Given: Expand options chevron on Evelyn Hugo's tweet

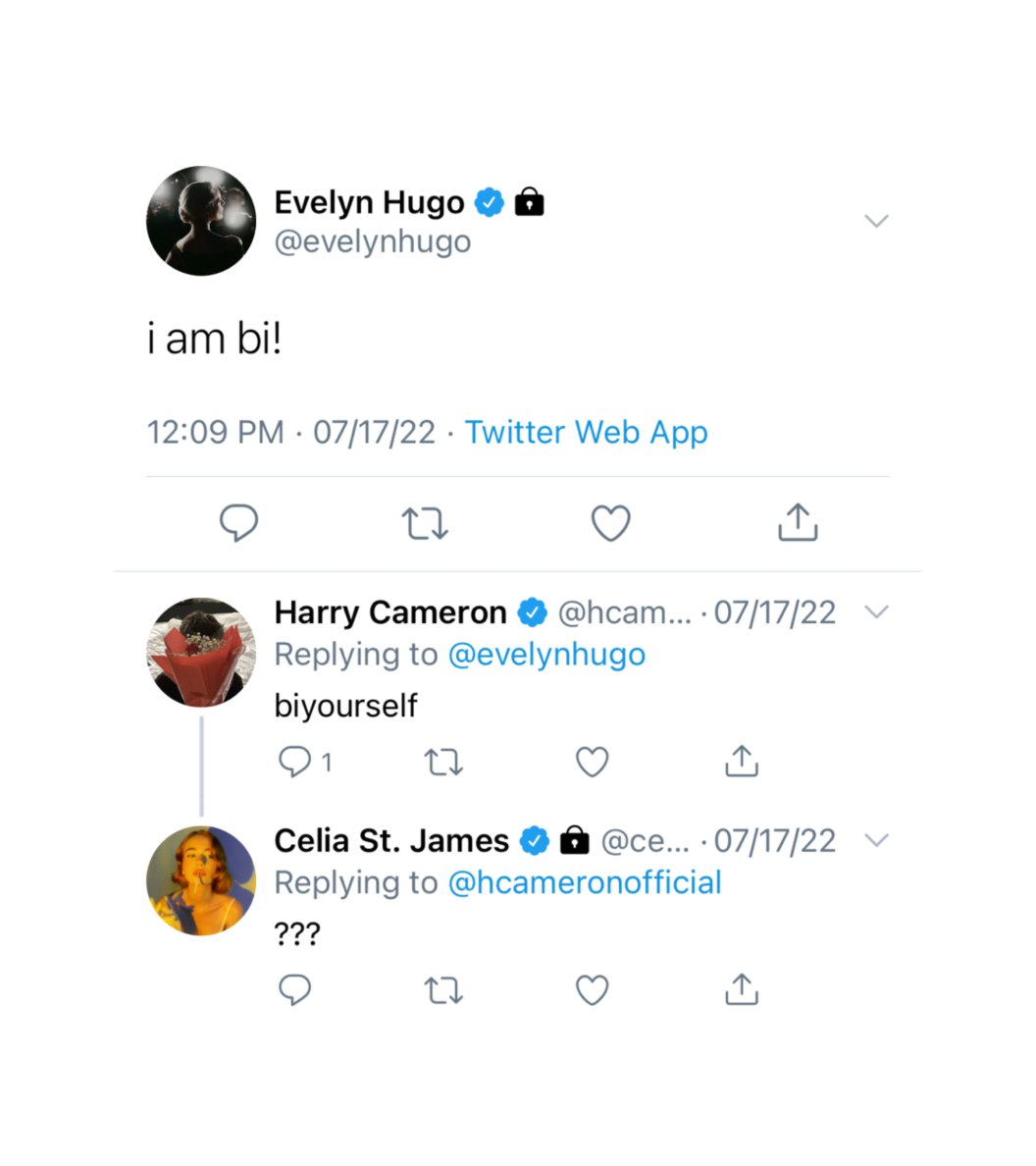Looking at the screenshot, I should (877, 221).
